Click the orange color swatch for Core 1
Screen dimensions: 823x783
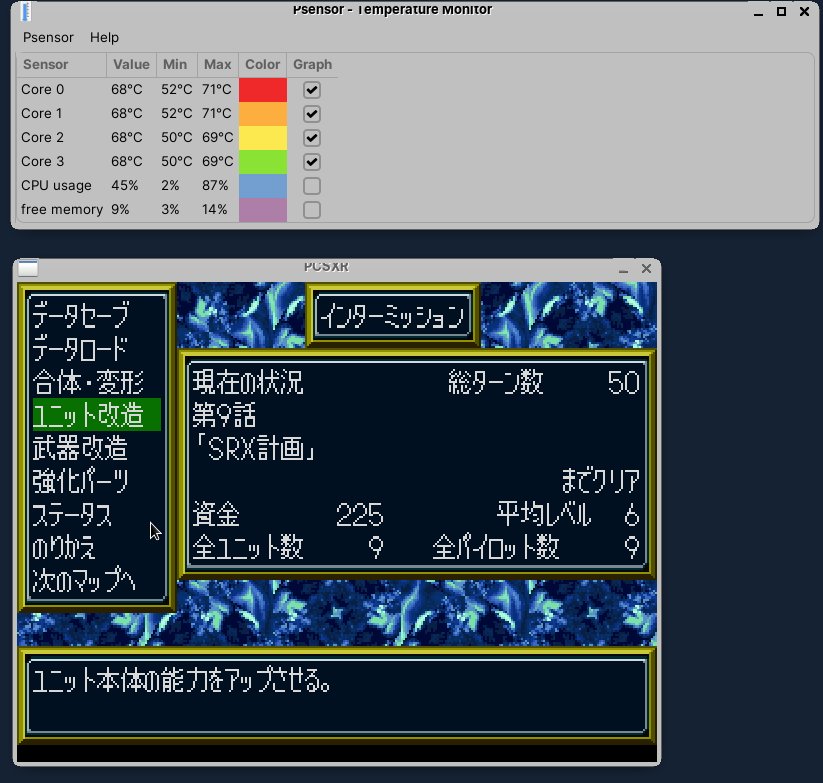tap(263, 114)
